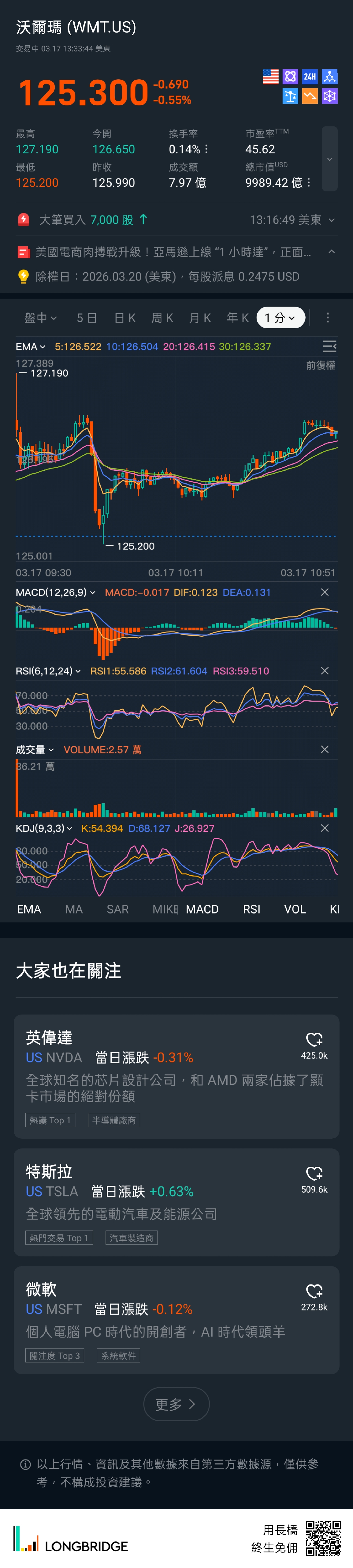This screenshot has height=1568, width=353.
Task: Enable the SAR indicator
Action: pos(117,909)
